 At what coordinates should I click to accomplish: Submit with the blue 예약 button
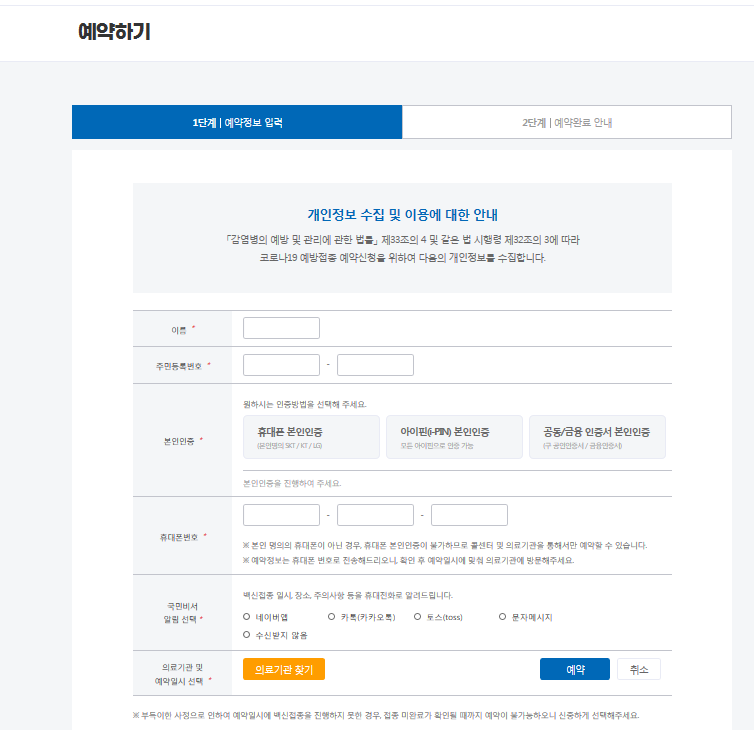point(575,669)
